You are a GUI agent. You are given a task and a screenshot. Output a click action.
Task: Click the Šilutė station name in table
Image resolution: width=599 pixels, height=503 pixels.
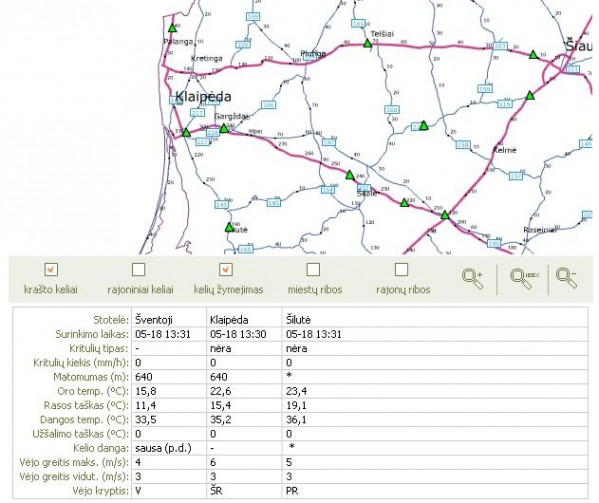coord(298,320)
